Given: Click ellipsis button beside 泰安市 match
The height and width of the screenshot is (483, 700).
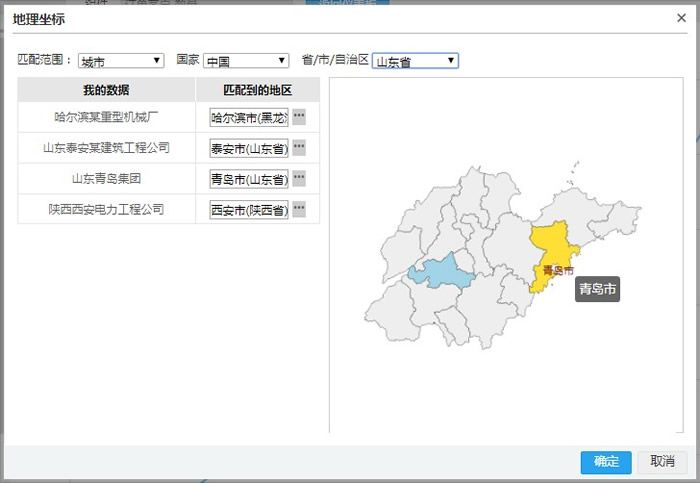Looking at the screenshot, I should (x=299, y=148).
